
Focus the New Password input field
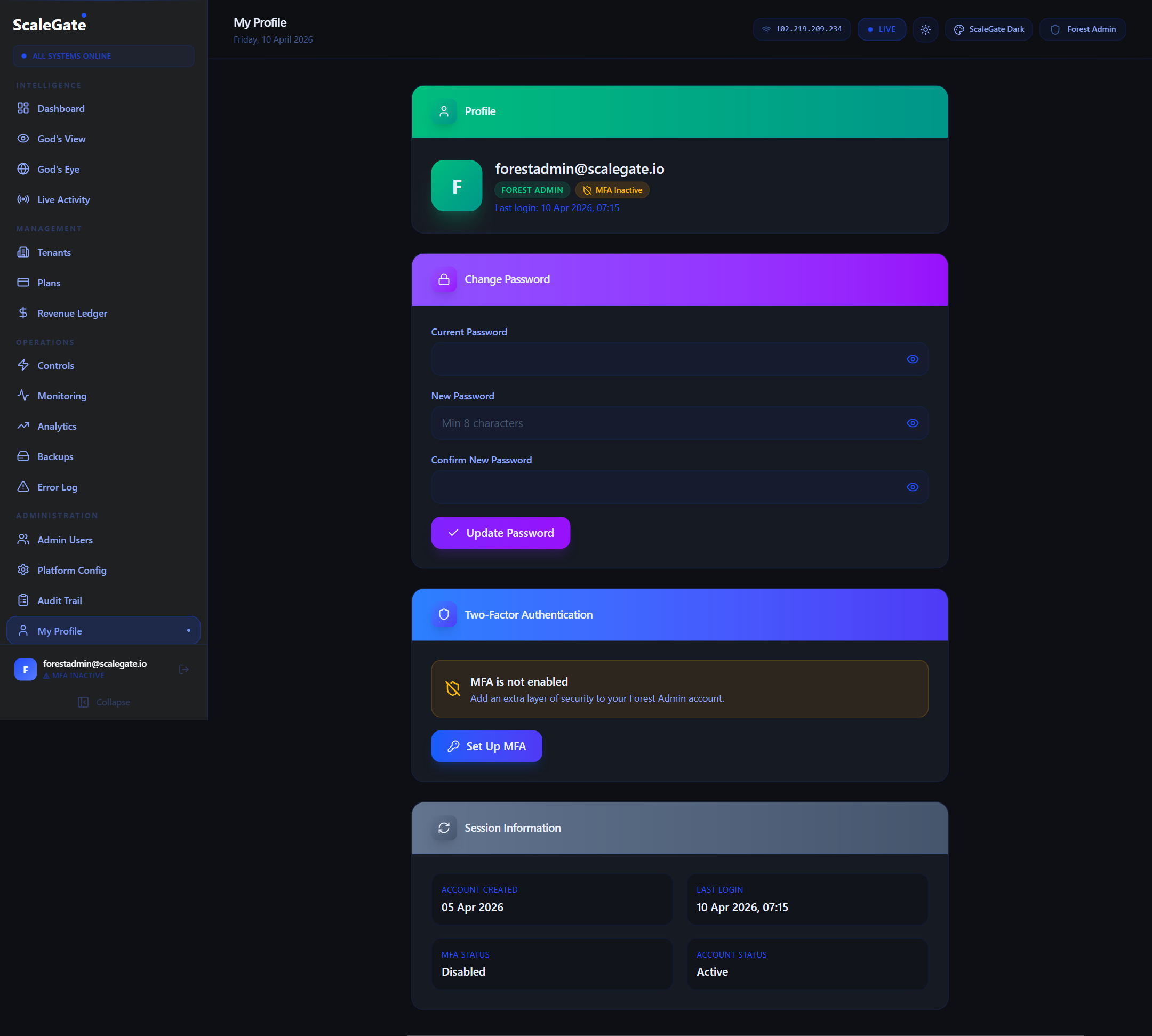666,423
